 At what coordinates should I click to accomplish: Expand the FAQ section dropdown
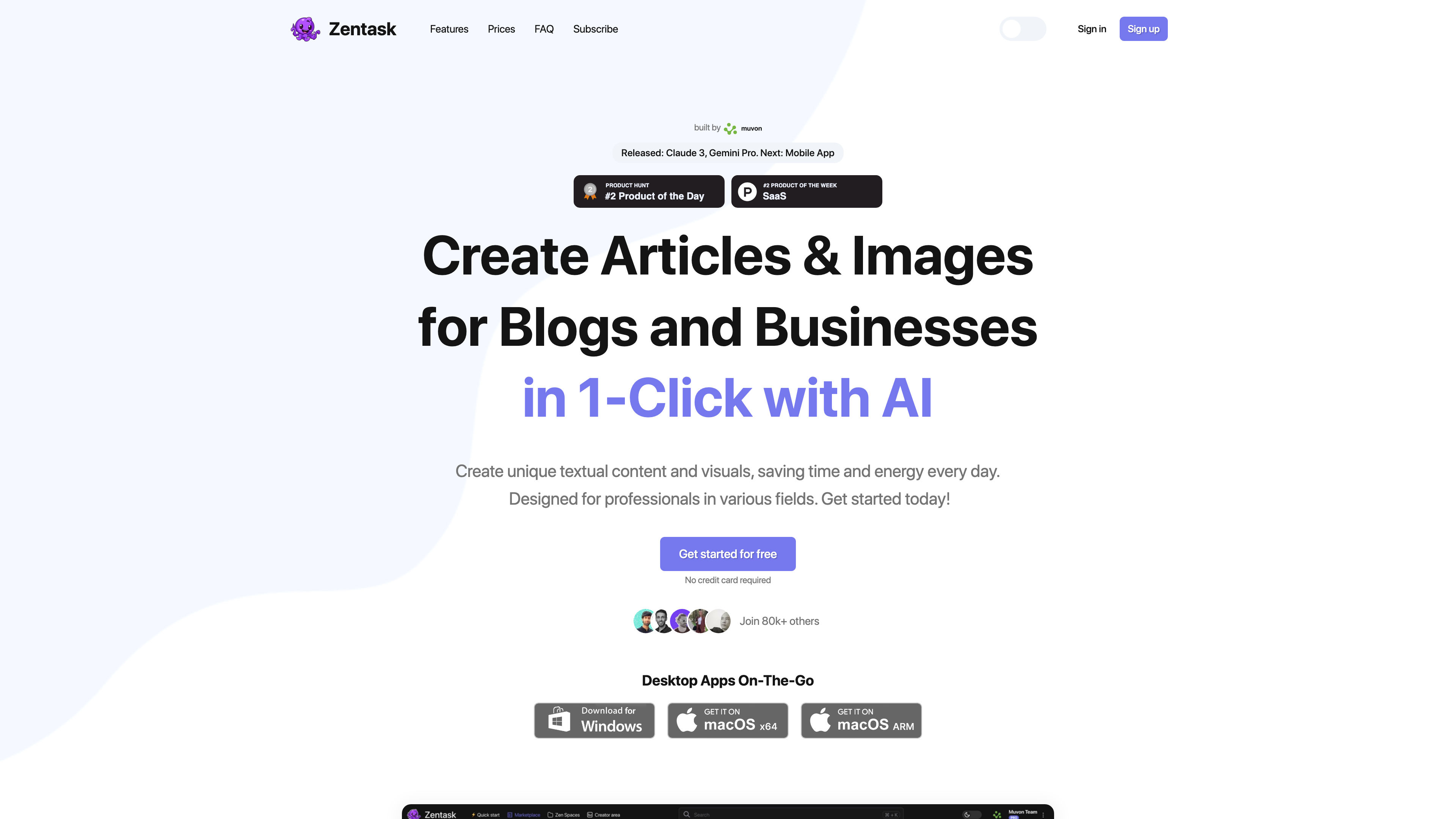click(544, 28)
